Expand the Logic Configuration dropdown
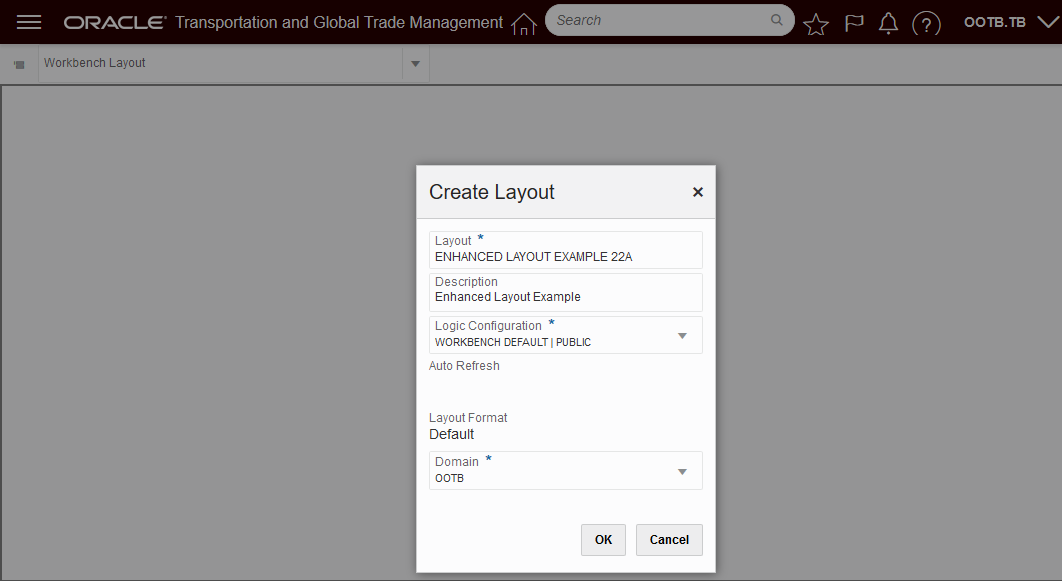This screenshot has height=581, width=1062. click(683, 336)
